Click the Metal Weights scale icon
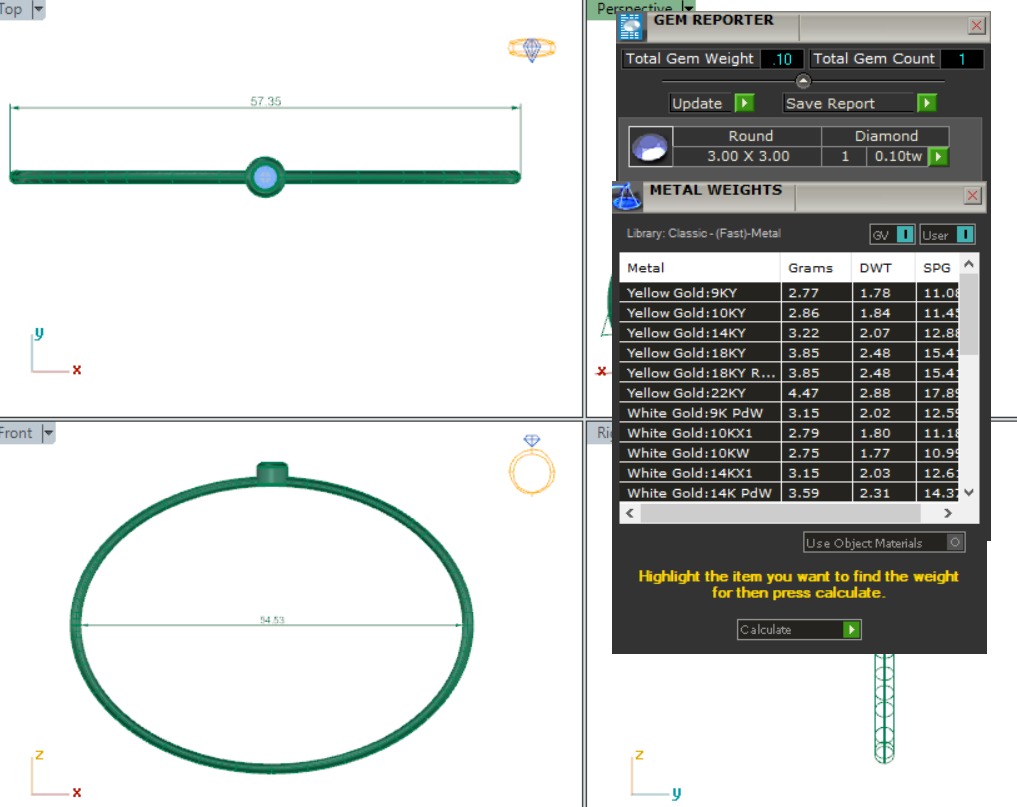This screenshot has width=1017, height=807. tap(627, 197)
